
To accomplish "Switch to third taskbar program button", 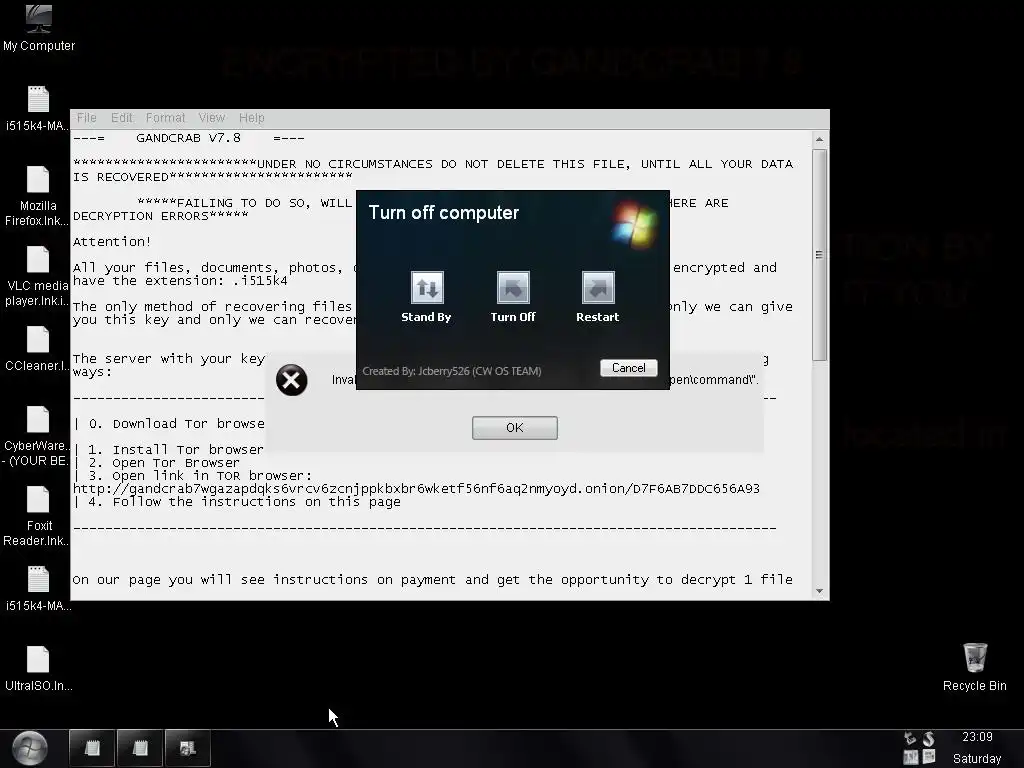I will pos(187,748).
